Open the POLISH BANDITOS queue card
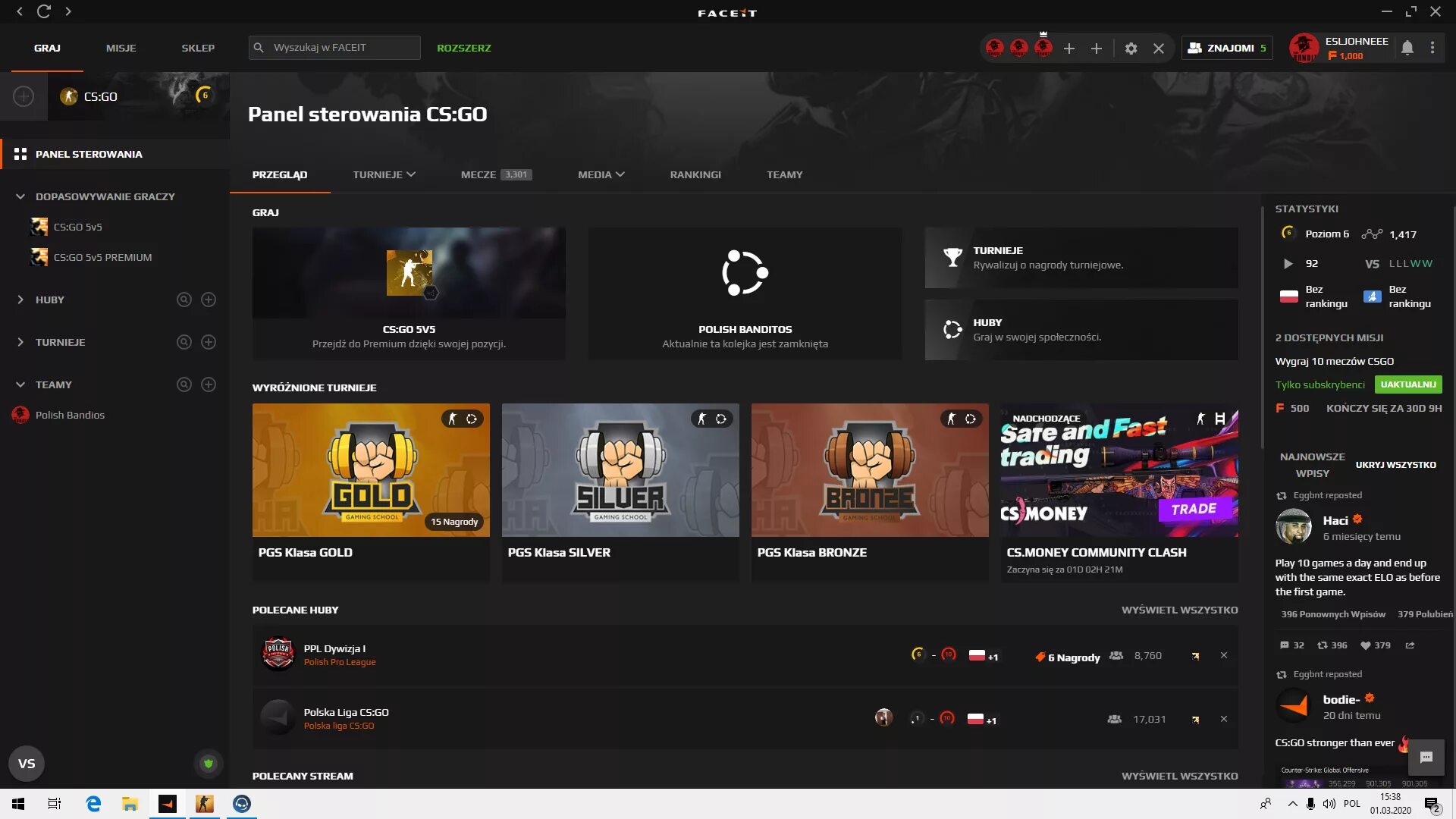Viewport: 1456px width, 819px height. coord(745,293)
